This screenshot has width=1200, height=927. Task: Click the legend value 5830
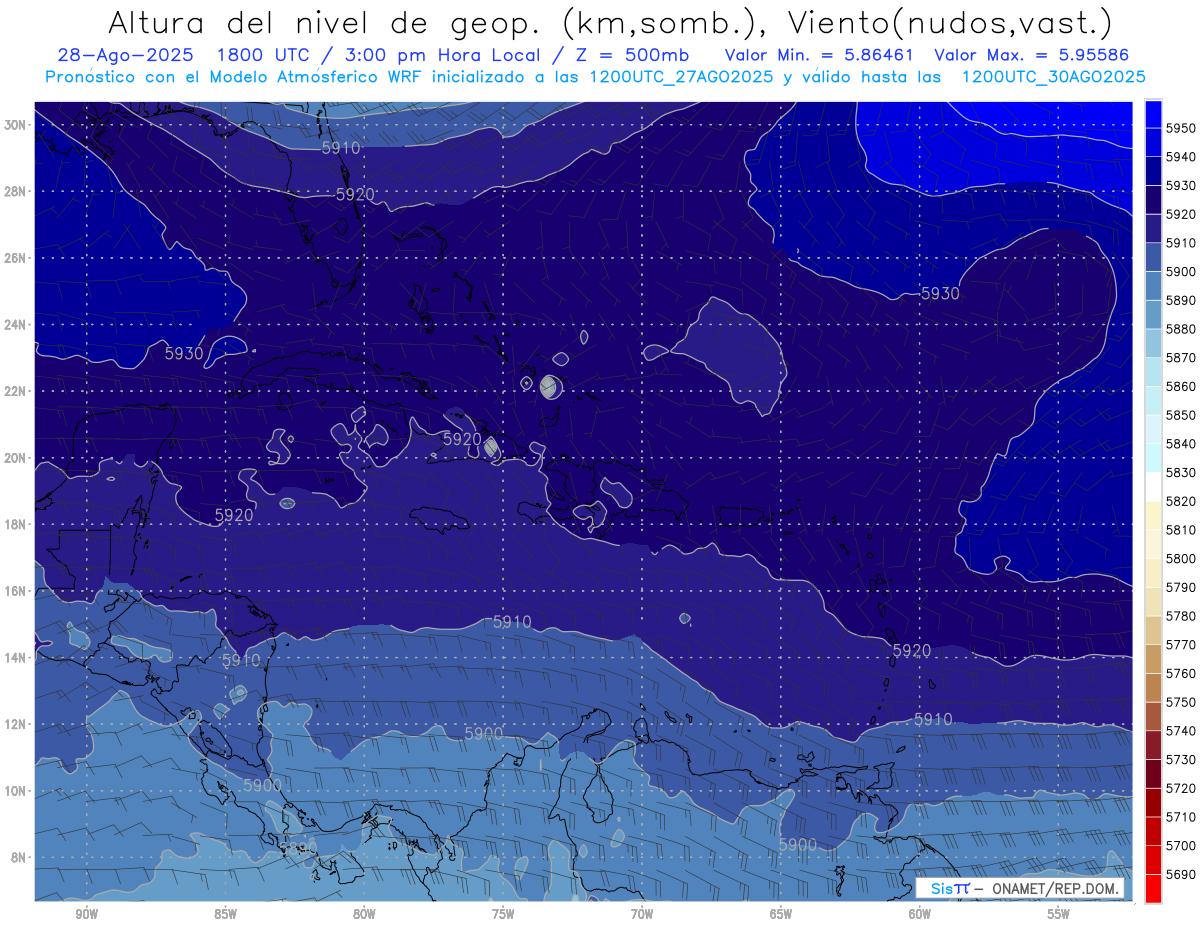[1181, 472]
